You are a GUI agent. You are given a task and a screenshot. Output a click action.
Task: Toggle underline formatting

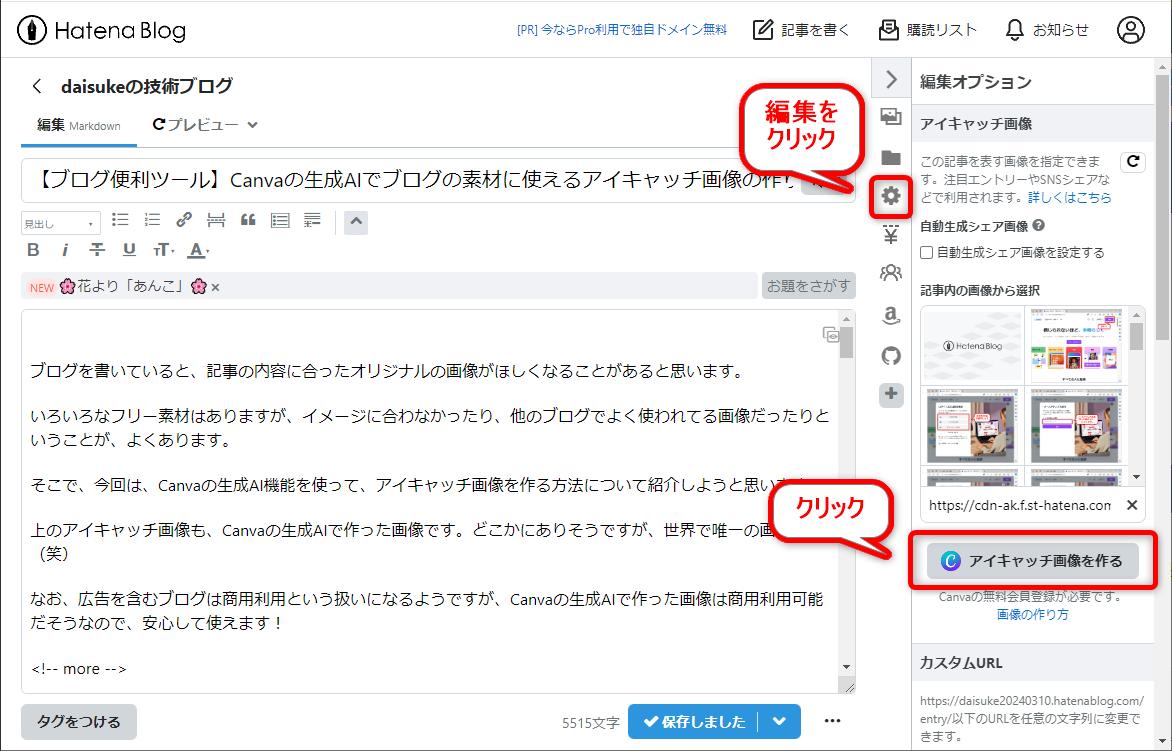[129, 250]
